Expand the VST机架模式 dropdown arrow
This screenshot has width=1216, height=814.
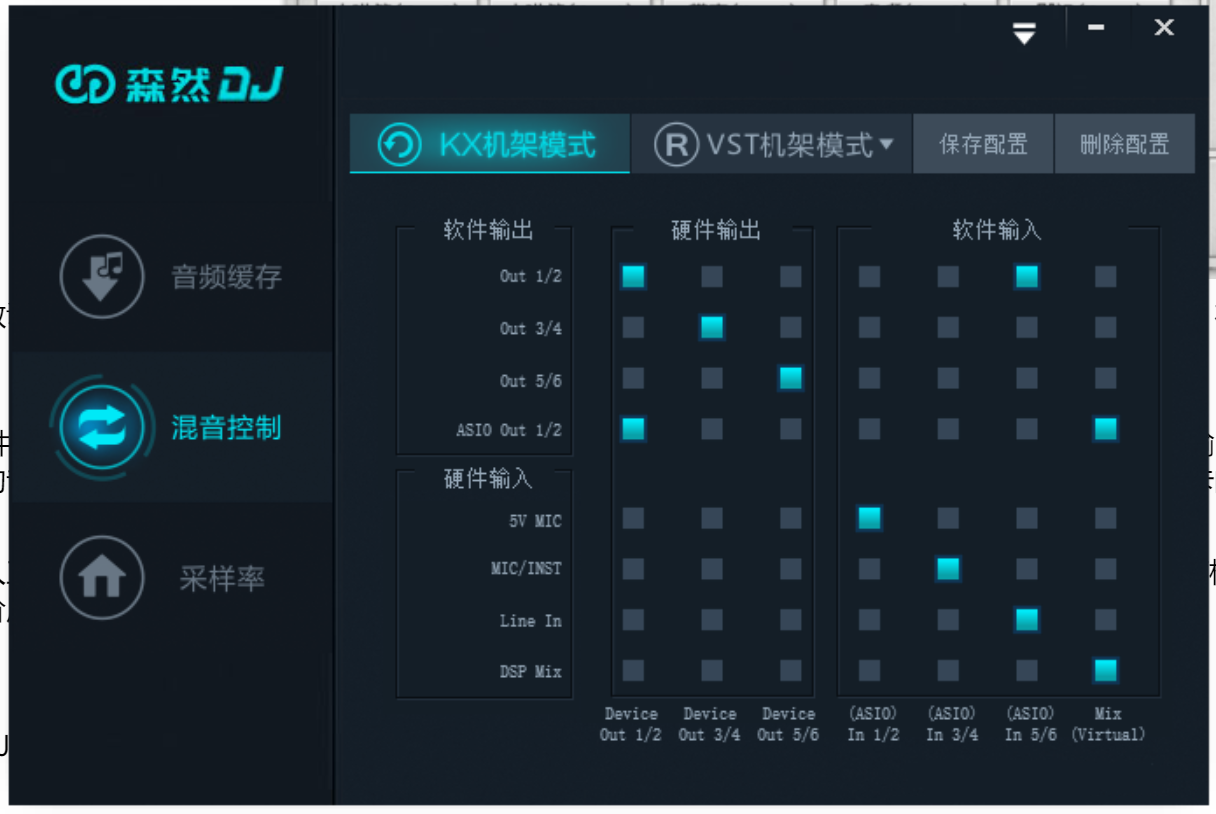point(886,145)
